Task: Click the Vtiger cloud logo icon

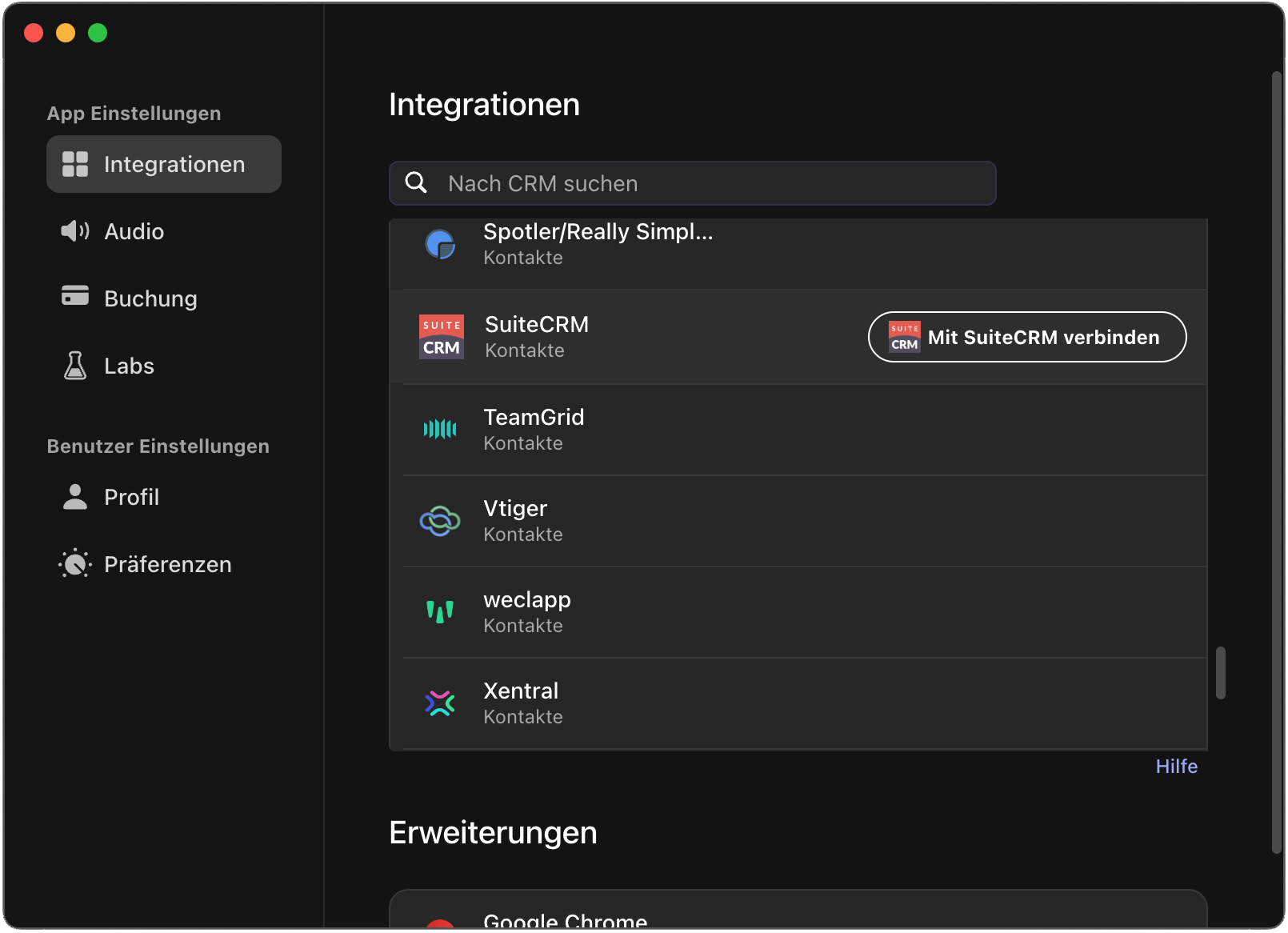Action: pyautogui.click(x=439, y=521)
